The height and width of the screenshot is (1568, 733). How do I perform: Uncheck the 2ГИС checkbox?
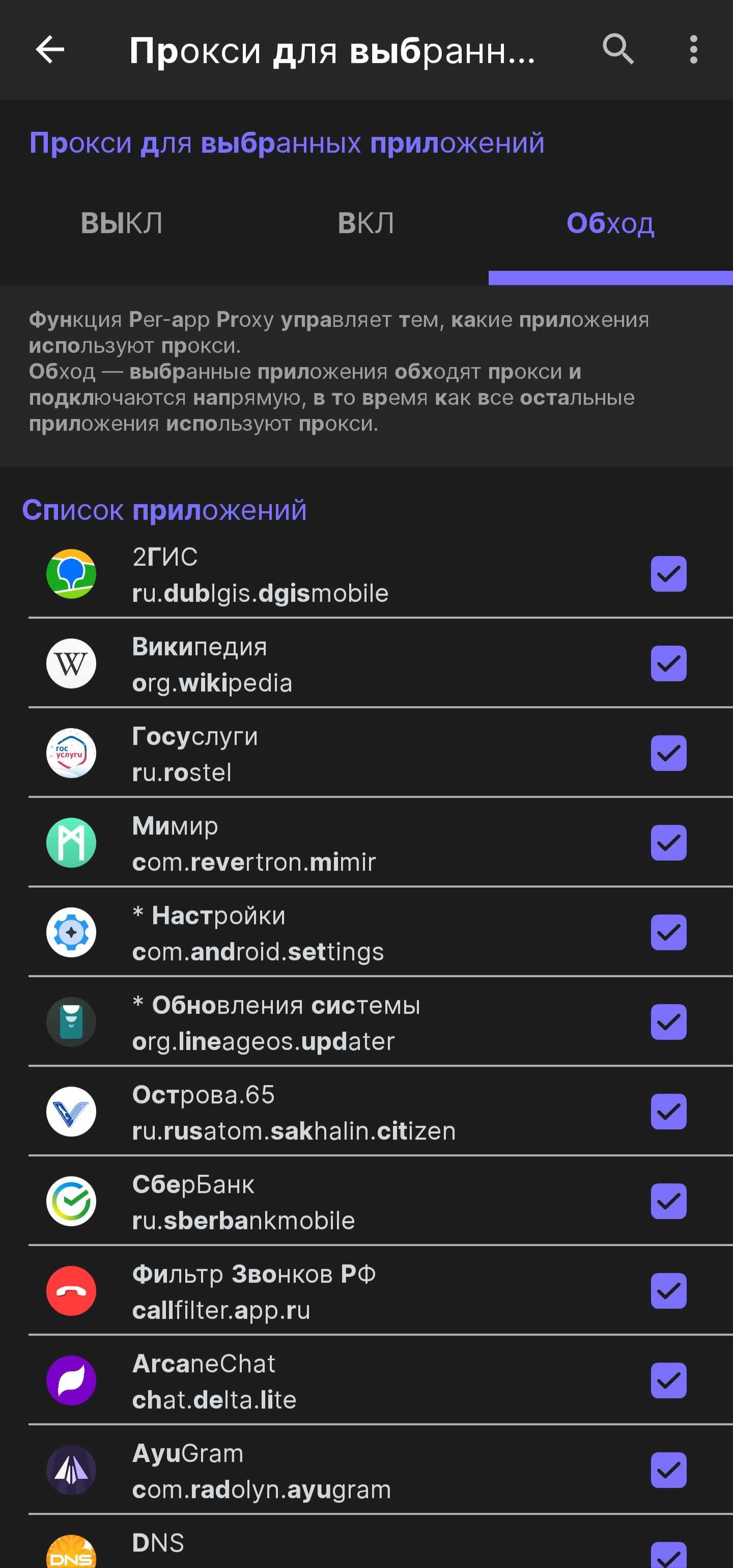(x=668, y=574)
